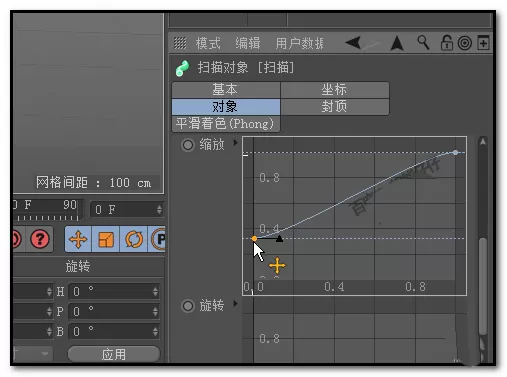Image resolution: width=507 pixels, height=377 pixels.
Task: Click the P rotation value field
Action: coord(114,312)
